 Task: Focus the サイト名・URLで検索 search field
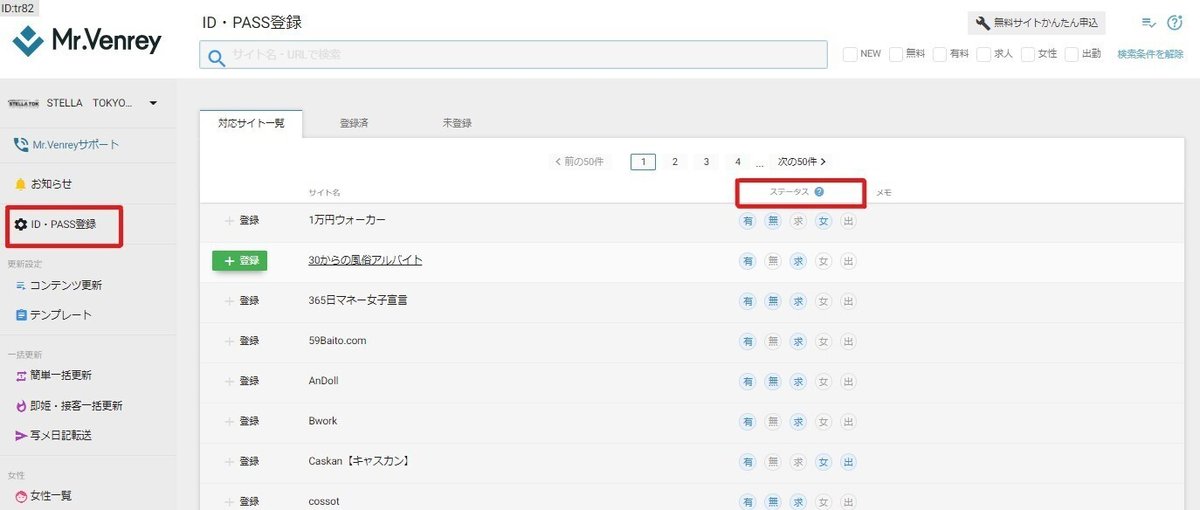pos(514,55)
